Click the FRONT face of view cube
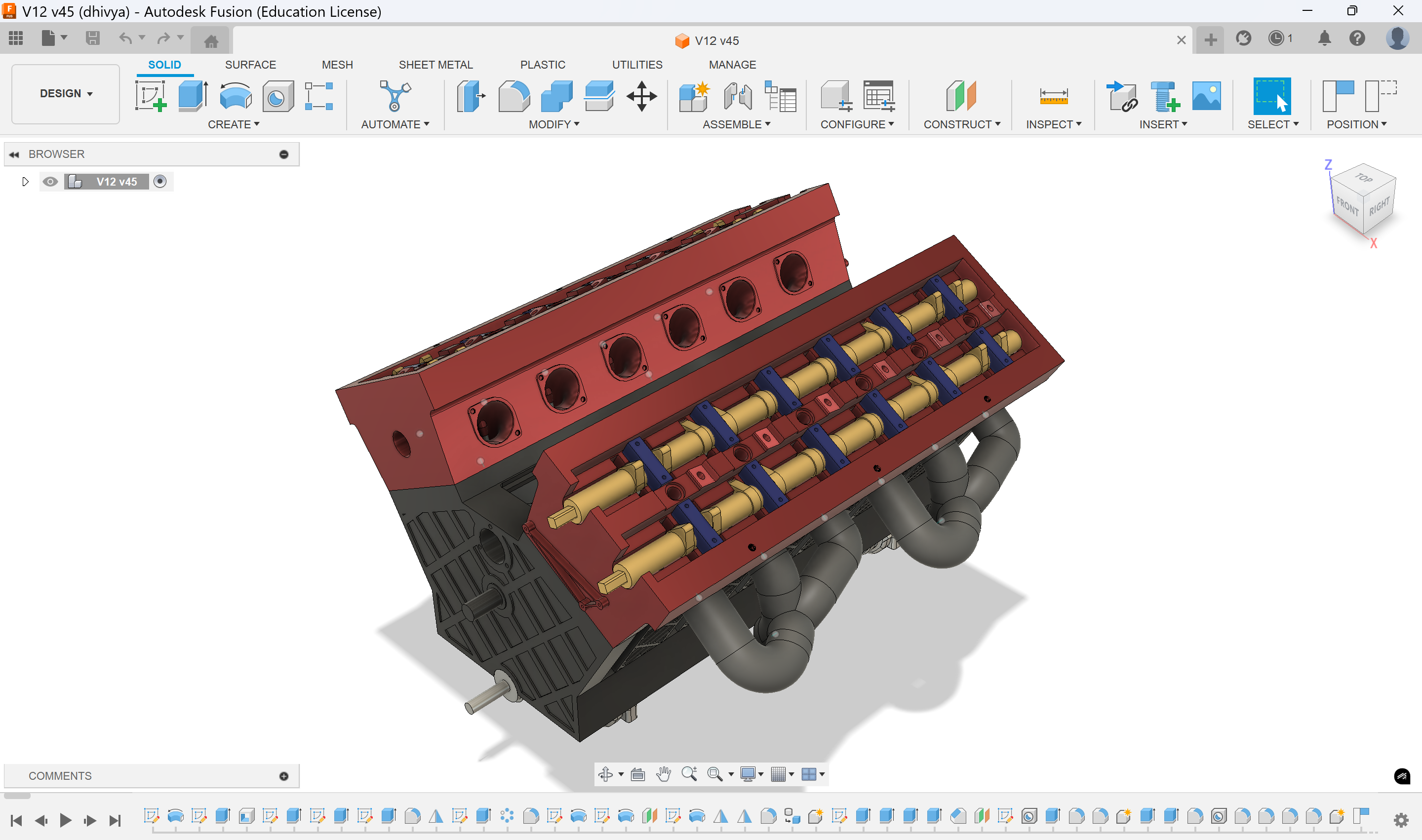 tap(1347, 206)
